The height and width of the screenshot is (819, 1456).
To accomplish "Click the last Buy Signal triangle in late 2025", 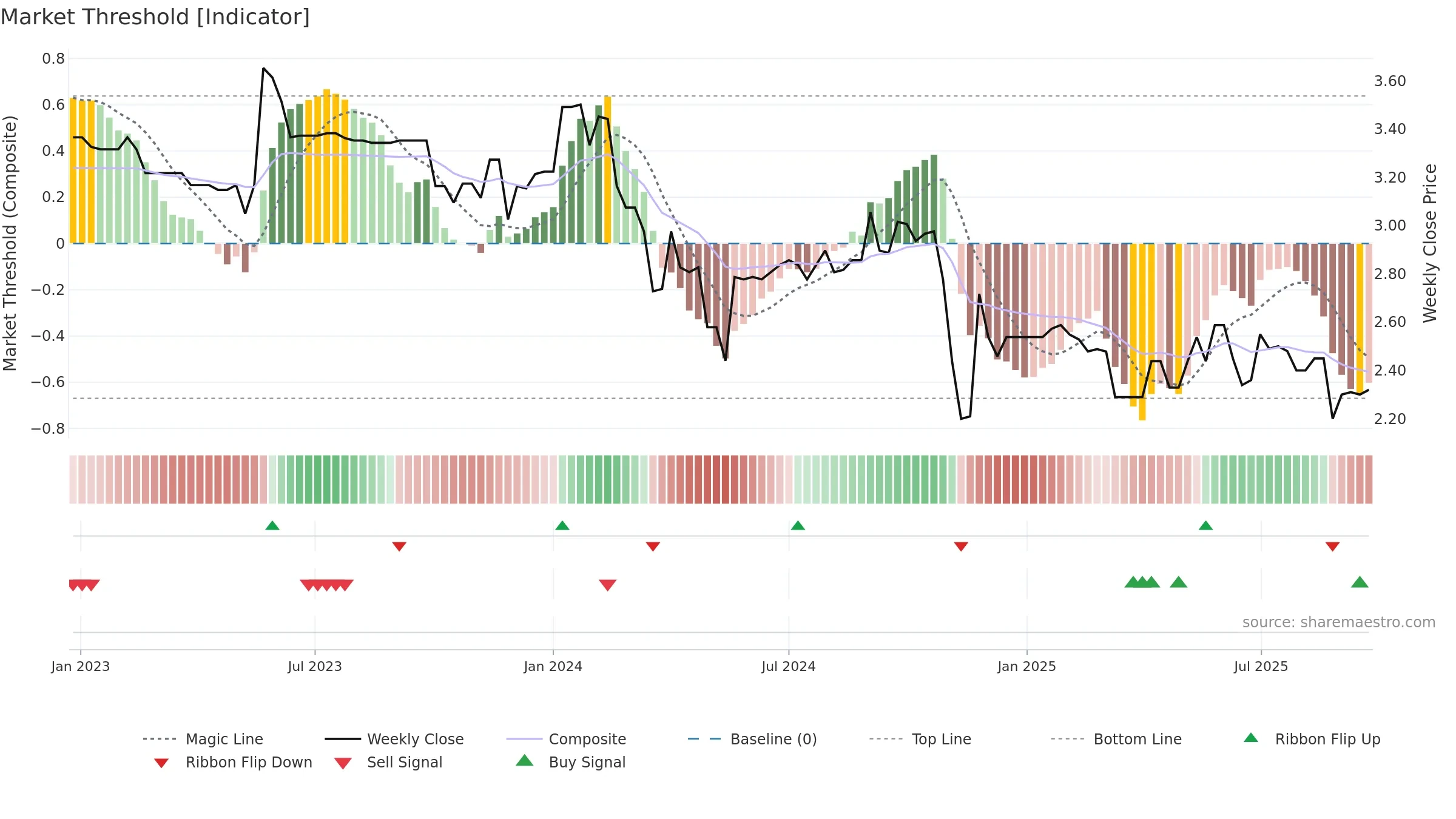I will pos(1360,582).
